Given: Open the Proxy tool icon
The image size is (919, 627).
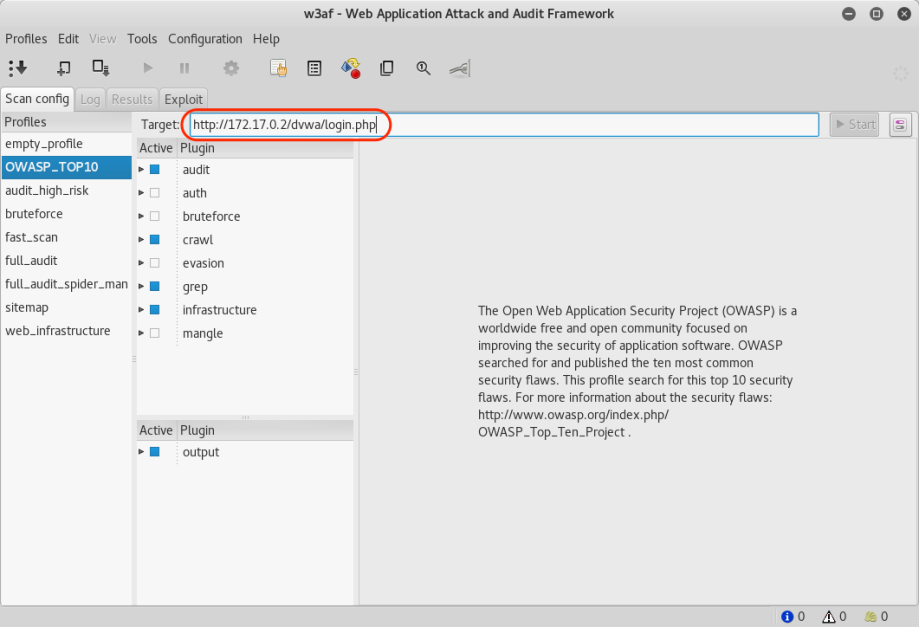Looking at the screenshot, I should (460, 69).
